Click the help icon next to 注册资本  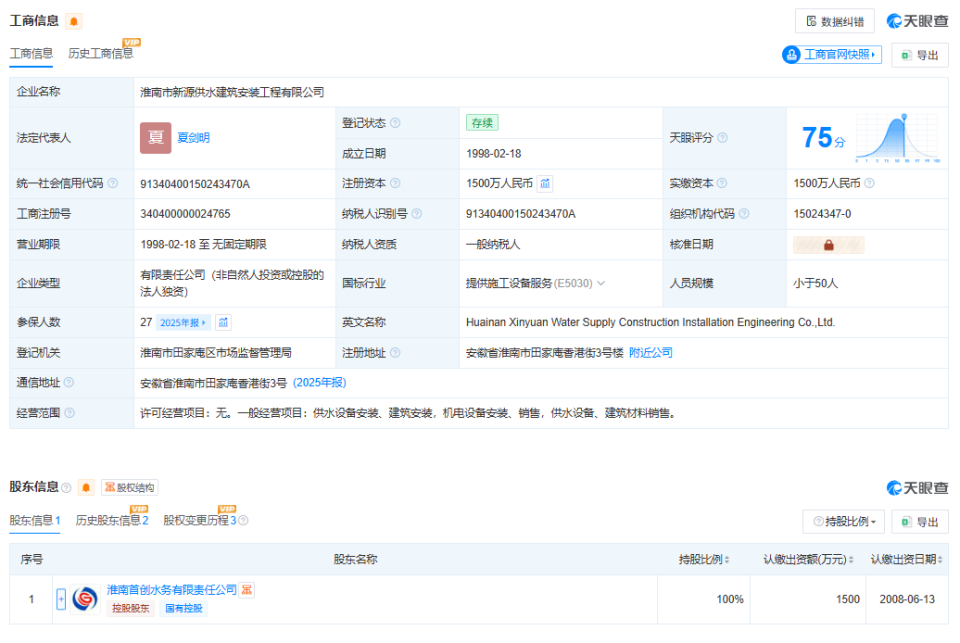(x=395, y=183)
